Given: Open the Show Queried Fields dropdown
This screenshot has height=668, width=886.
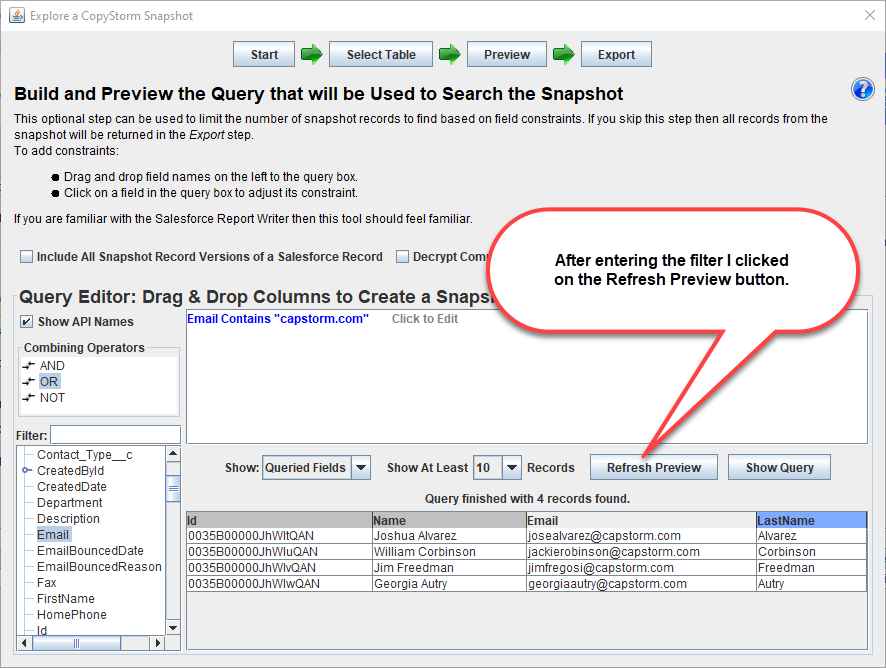Looking at the screenshot, I should click(361, 467).
